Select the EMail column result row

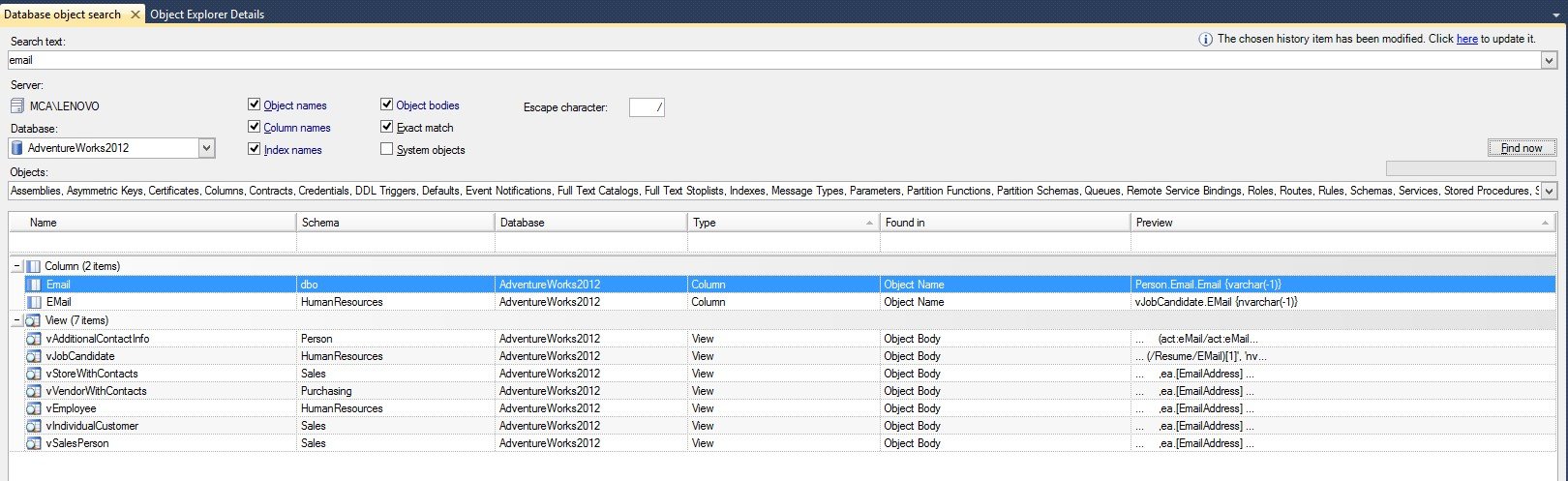coord(790,302)
